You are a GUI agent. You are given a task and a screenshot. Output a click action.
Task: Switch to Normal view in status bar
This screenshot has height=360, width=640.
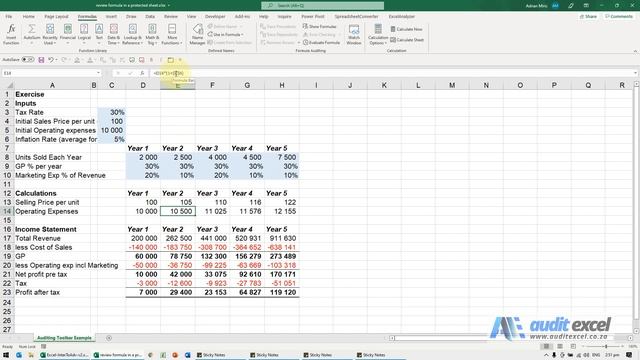(x=546, y=347)
